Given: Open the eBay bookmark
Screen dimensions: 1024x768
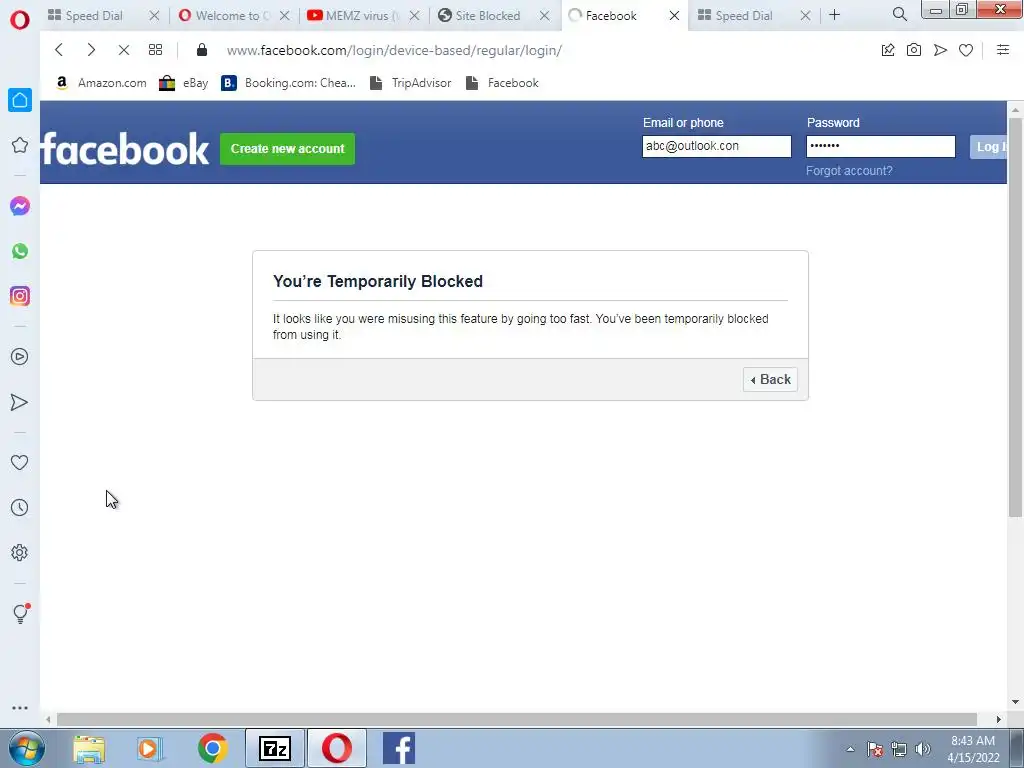Looking at the screenshot, I should click(184, 83).
